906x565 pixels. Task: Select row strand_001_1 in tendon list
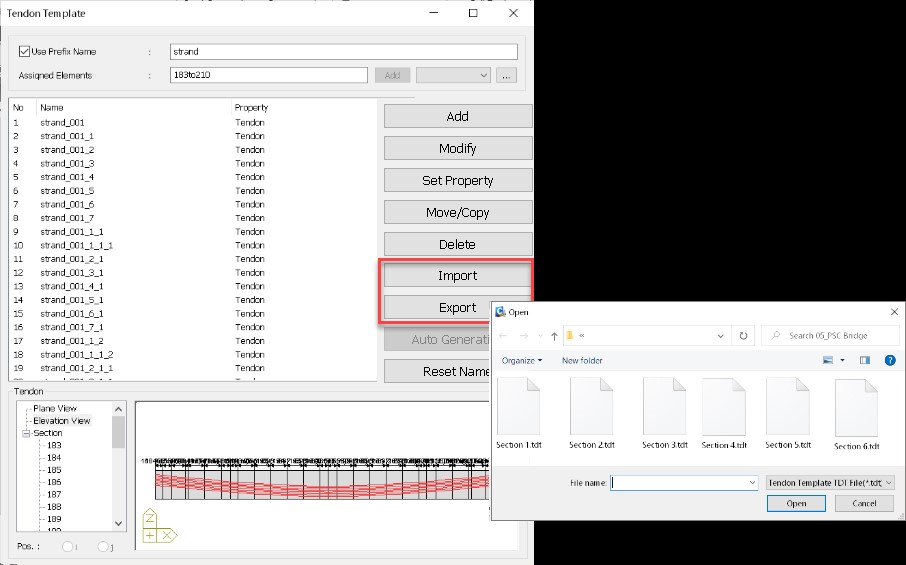pos(193,136)
